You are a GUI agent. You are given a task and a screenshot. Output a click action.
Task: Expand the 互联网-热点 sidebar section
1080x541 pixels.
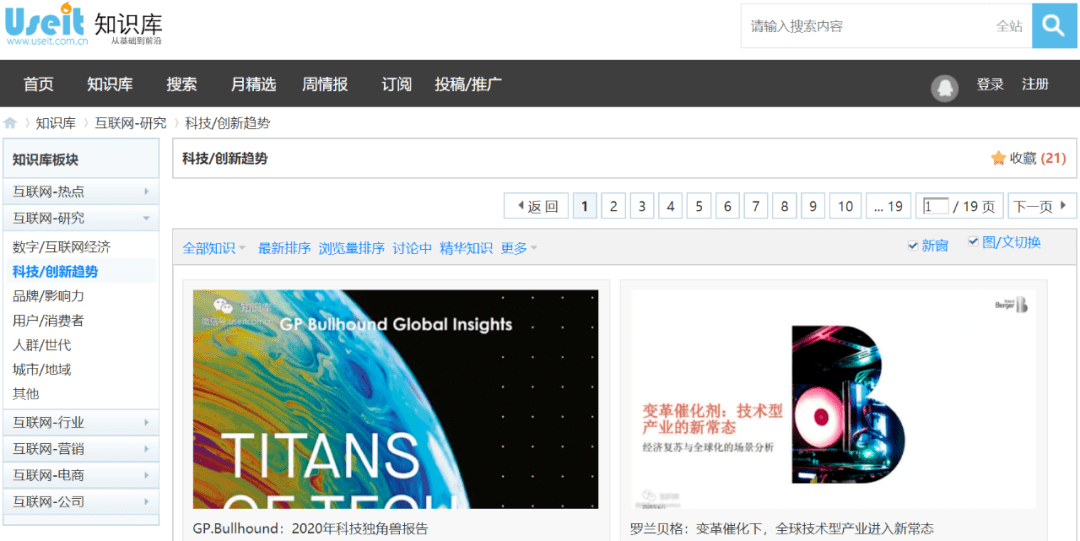click(x=81, y=192)
